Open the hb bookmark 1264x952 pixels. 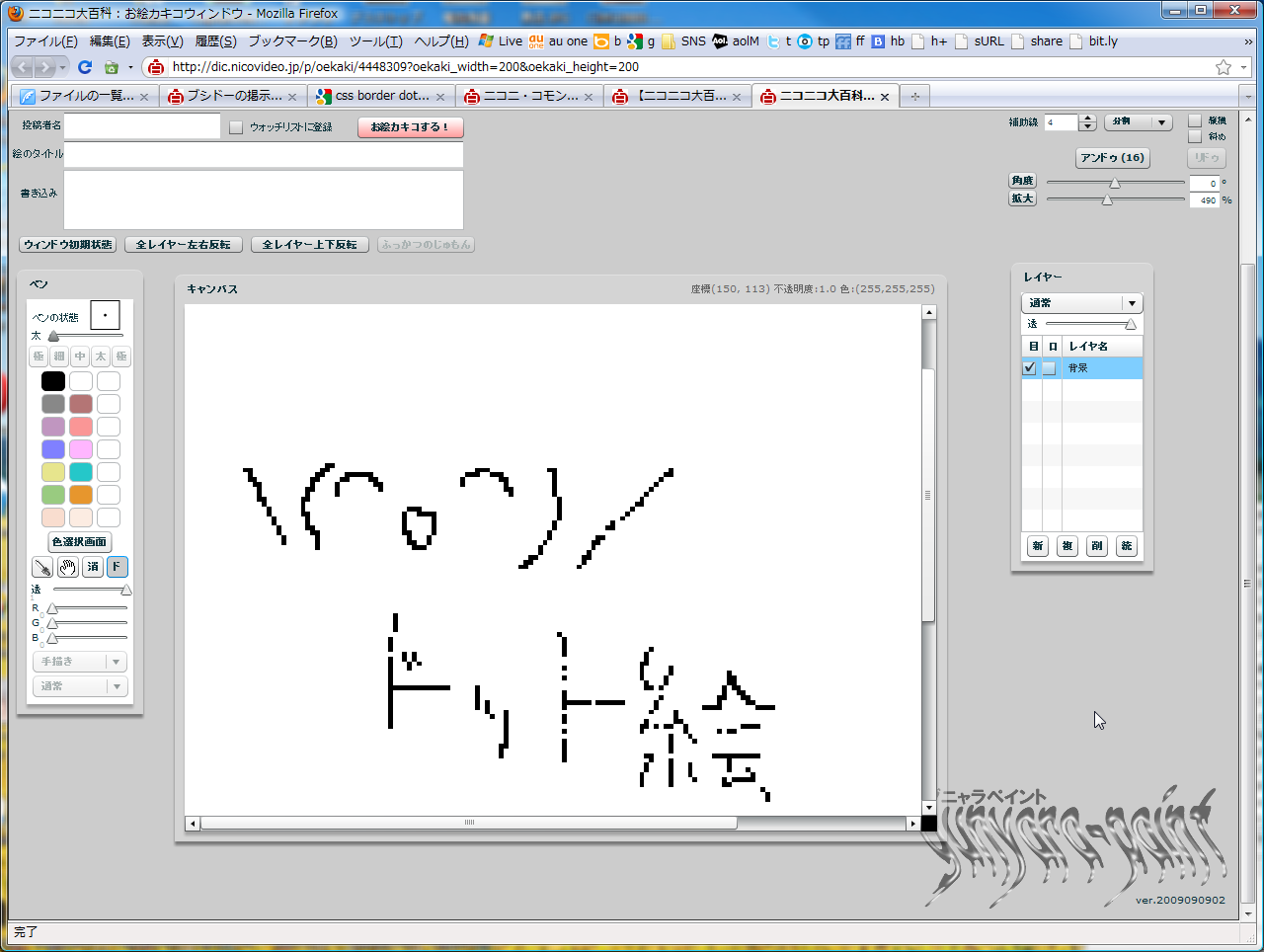[888, 41]
